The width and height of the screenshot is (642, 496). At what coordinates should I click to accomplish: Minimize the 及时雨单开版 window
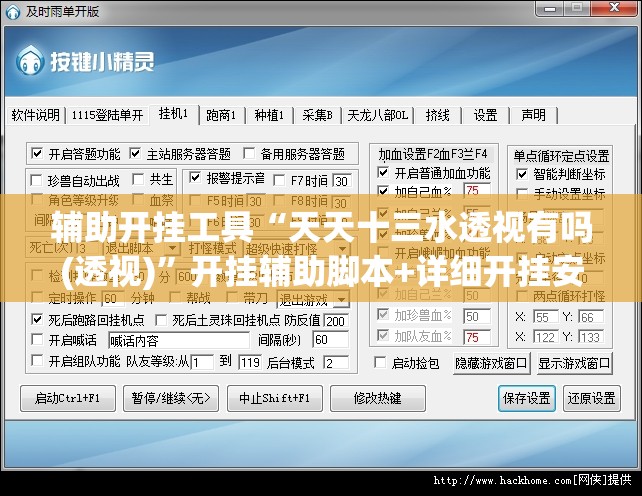coord(549,8)
